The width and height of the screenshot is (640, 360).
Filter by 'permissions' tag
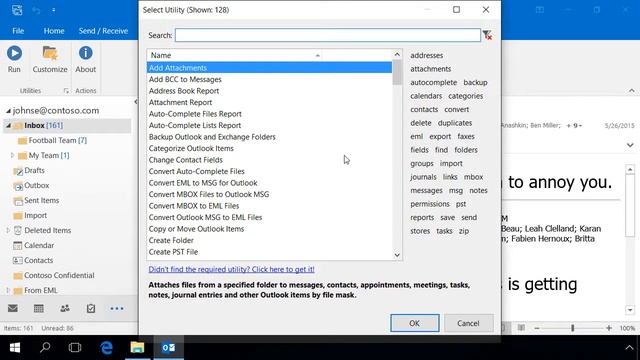(430, 204)
